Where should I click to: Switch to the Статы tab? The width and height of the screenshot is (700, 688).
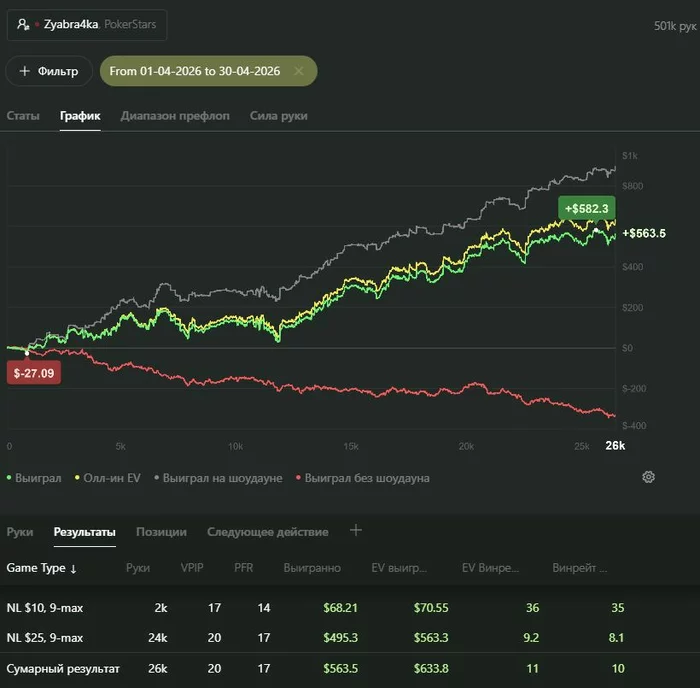coord(23,116)
